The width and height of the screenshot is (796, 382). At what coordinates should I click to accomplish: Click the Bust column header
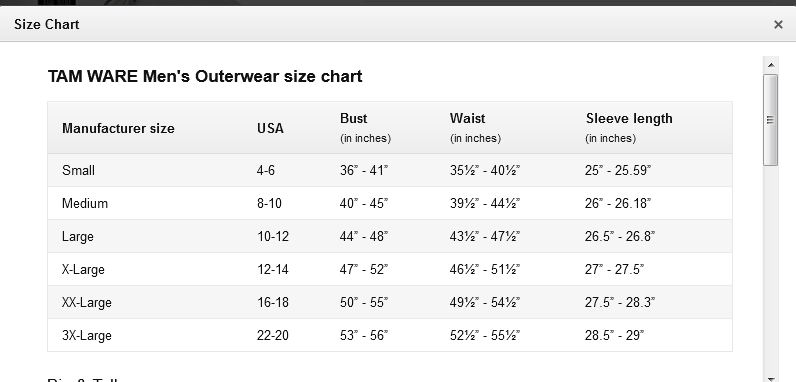click(x=353, y=118)
